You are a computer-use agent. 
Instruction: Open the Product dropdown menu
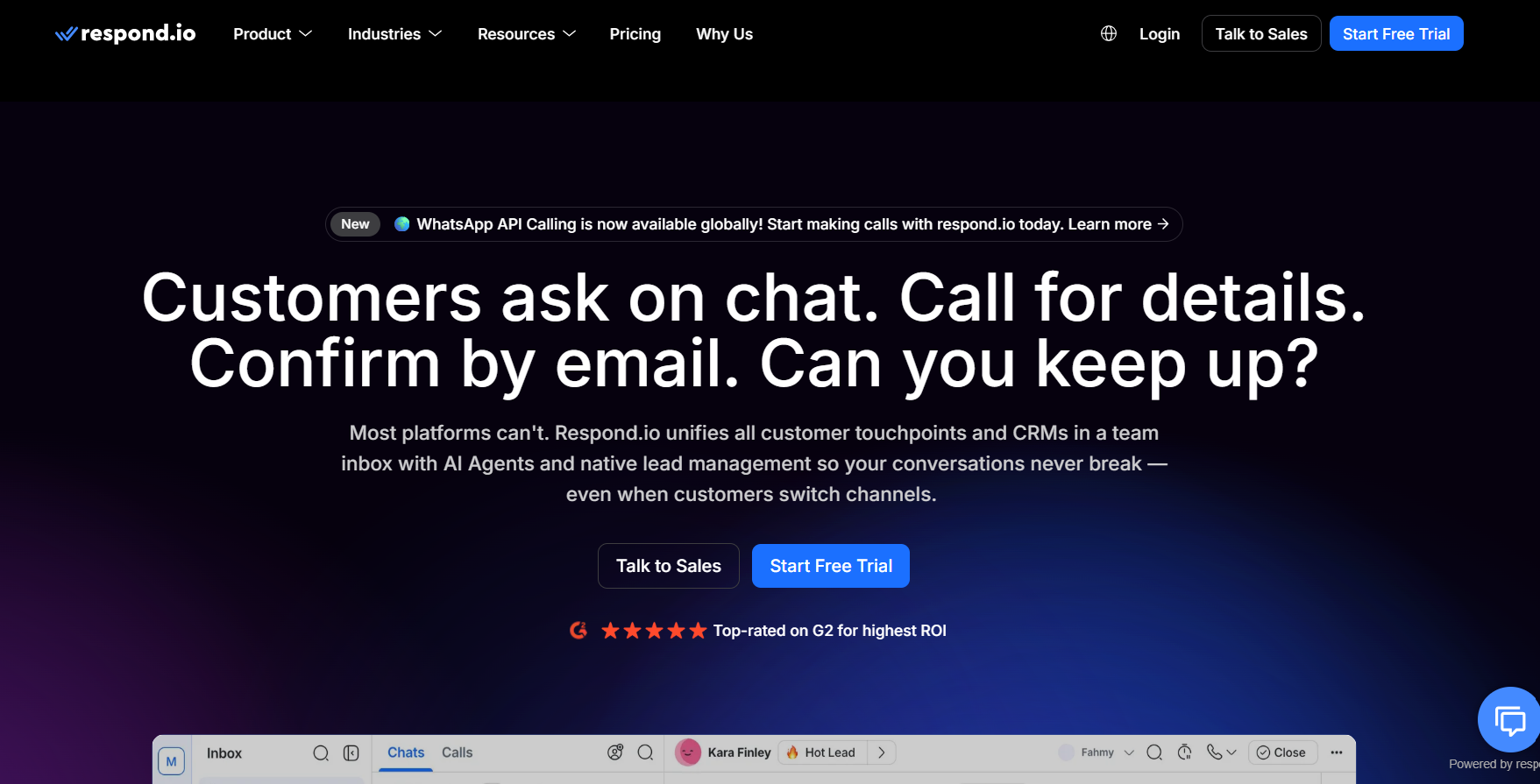coord(273,34)
